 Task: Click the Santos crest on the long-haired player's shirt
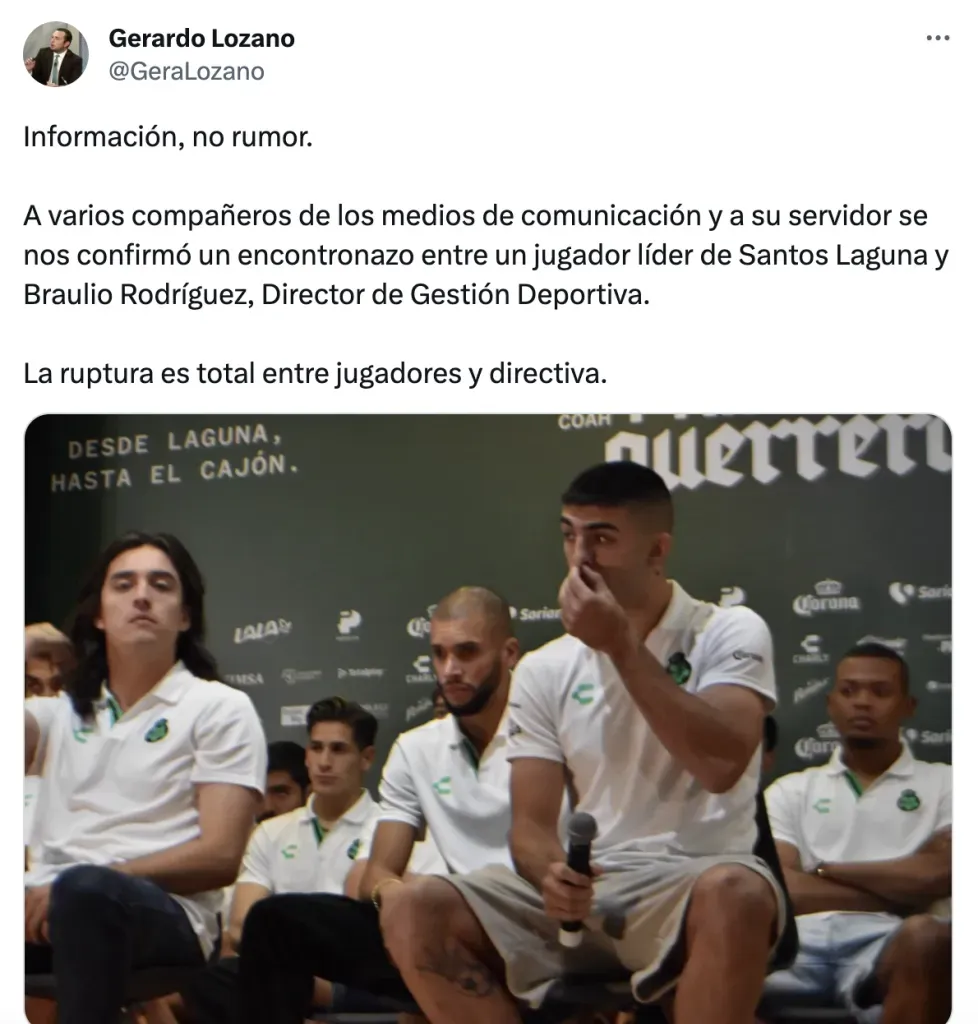click(156, 730)
